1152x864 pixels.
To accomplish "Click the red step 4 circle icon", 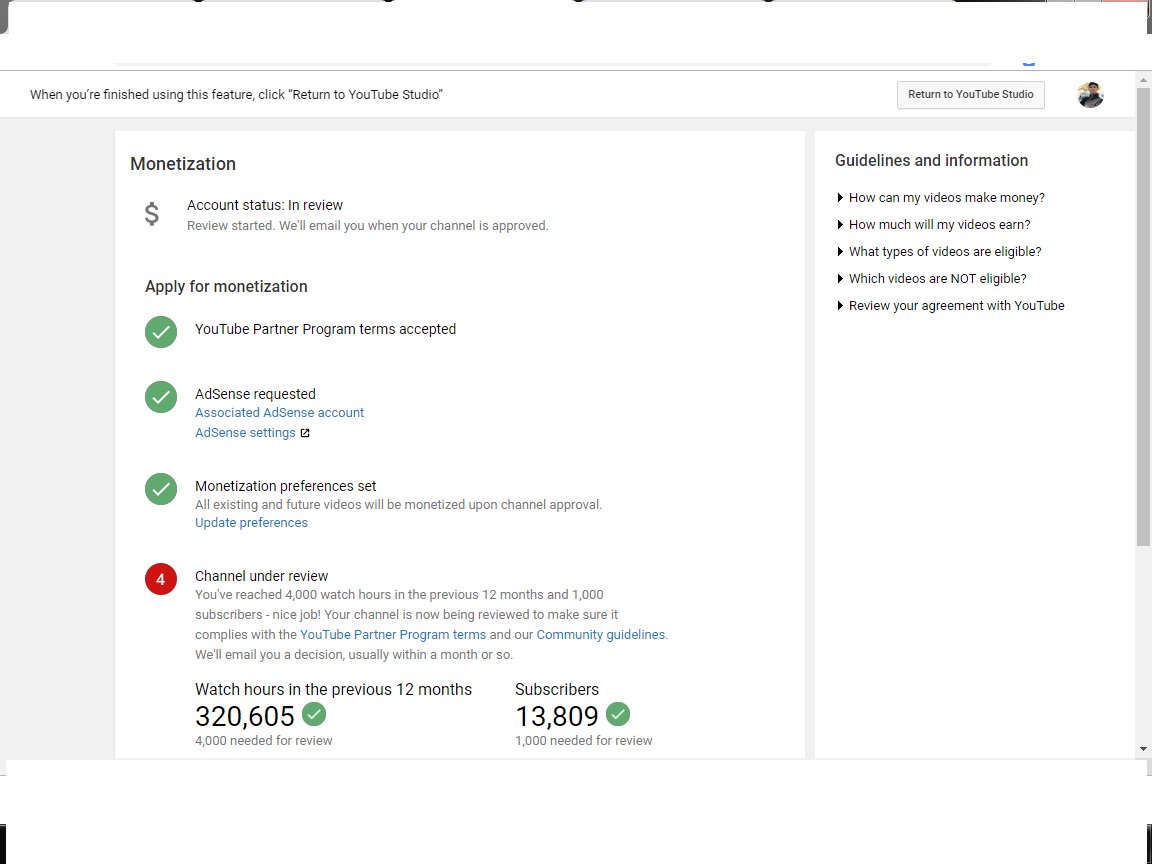I will tap(161, 580).
